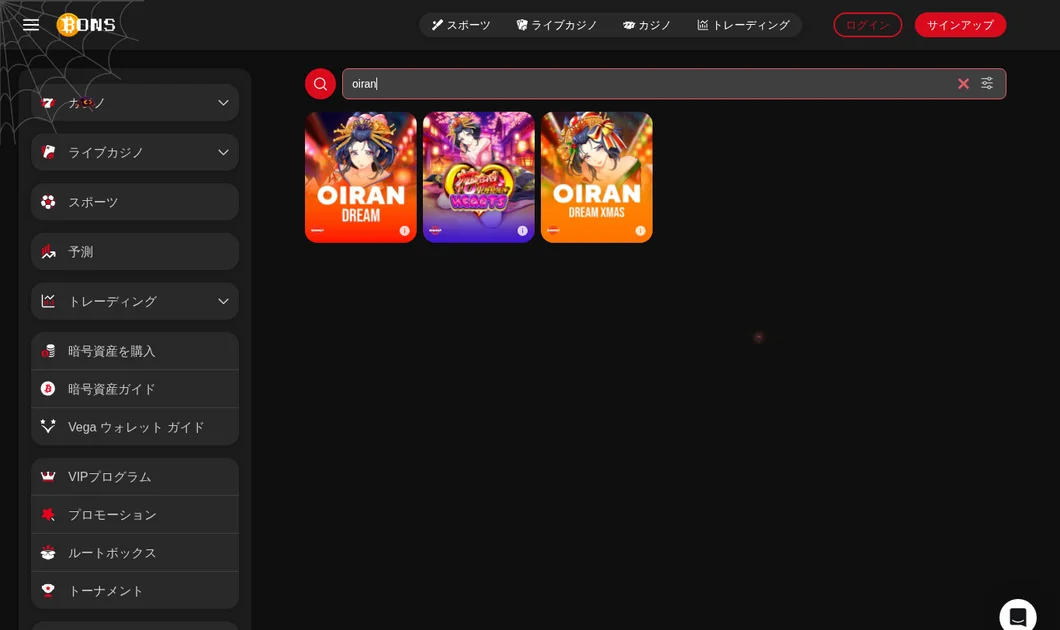Click the ログイン button
The height and width of the screenshot is (630, 1060).
[x=867, y=25]
